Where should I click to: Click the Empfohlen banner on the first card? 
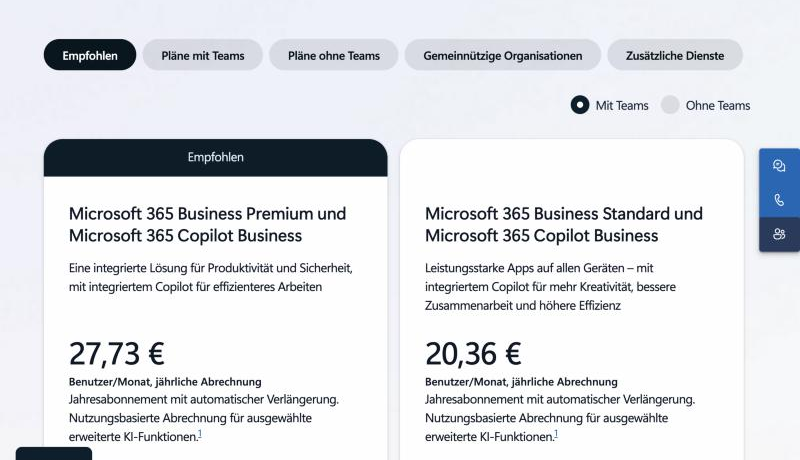215,158
